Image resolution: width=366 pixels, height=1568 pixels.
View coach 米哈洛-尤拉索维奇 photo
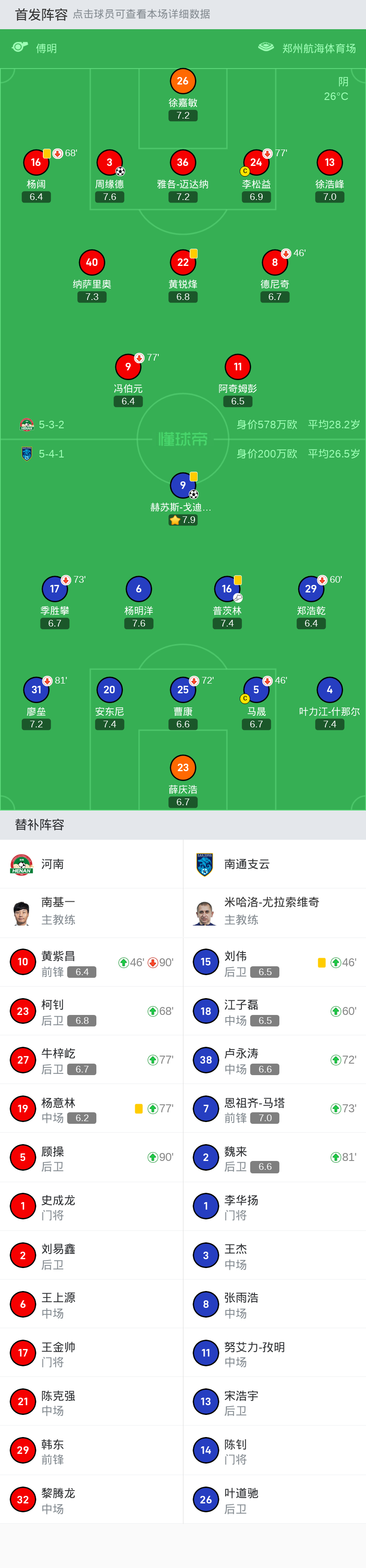click(x=205, y=912)
